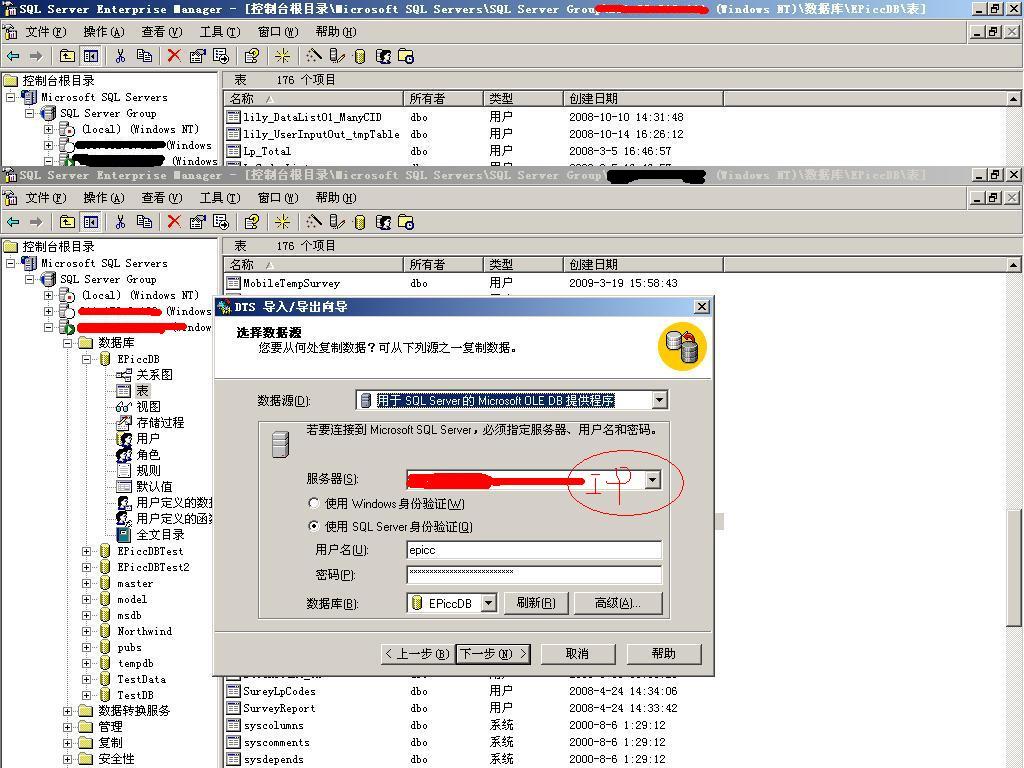Click New star icon in front window toolbar
This screenshot has height=768, width=1024.
[x=282, y=222]
